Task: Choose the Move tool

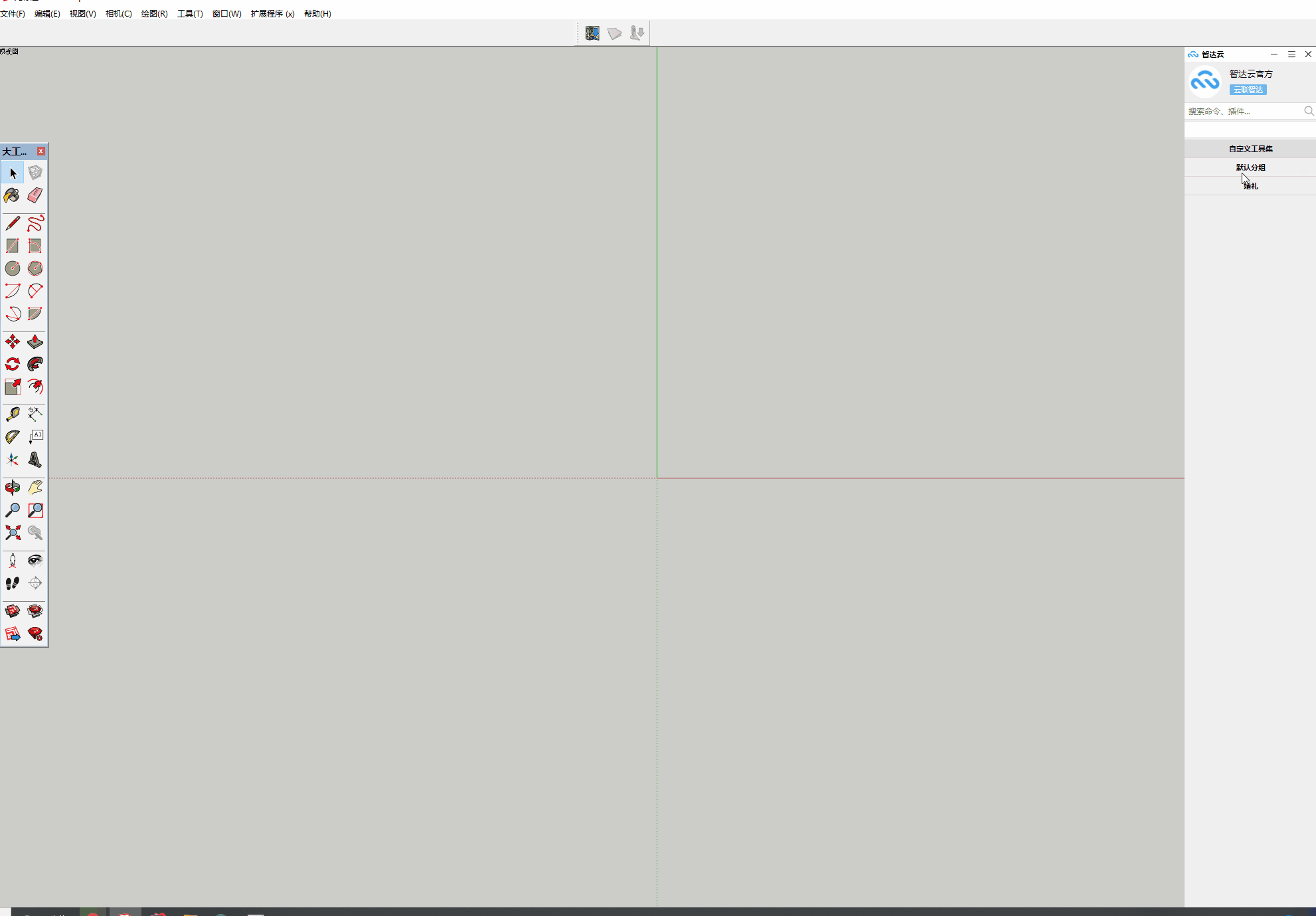Action: (x=12, y=341)
